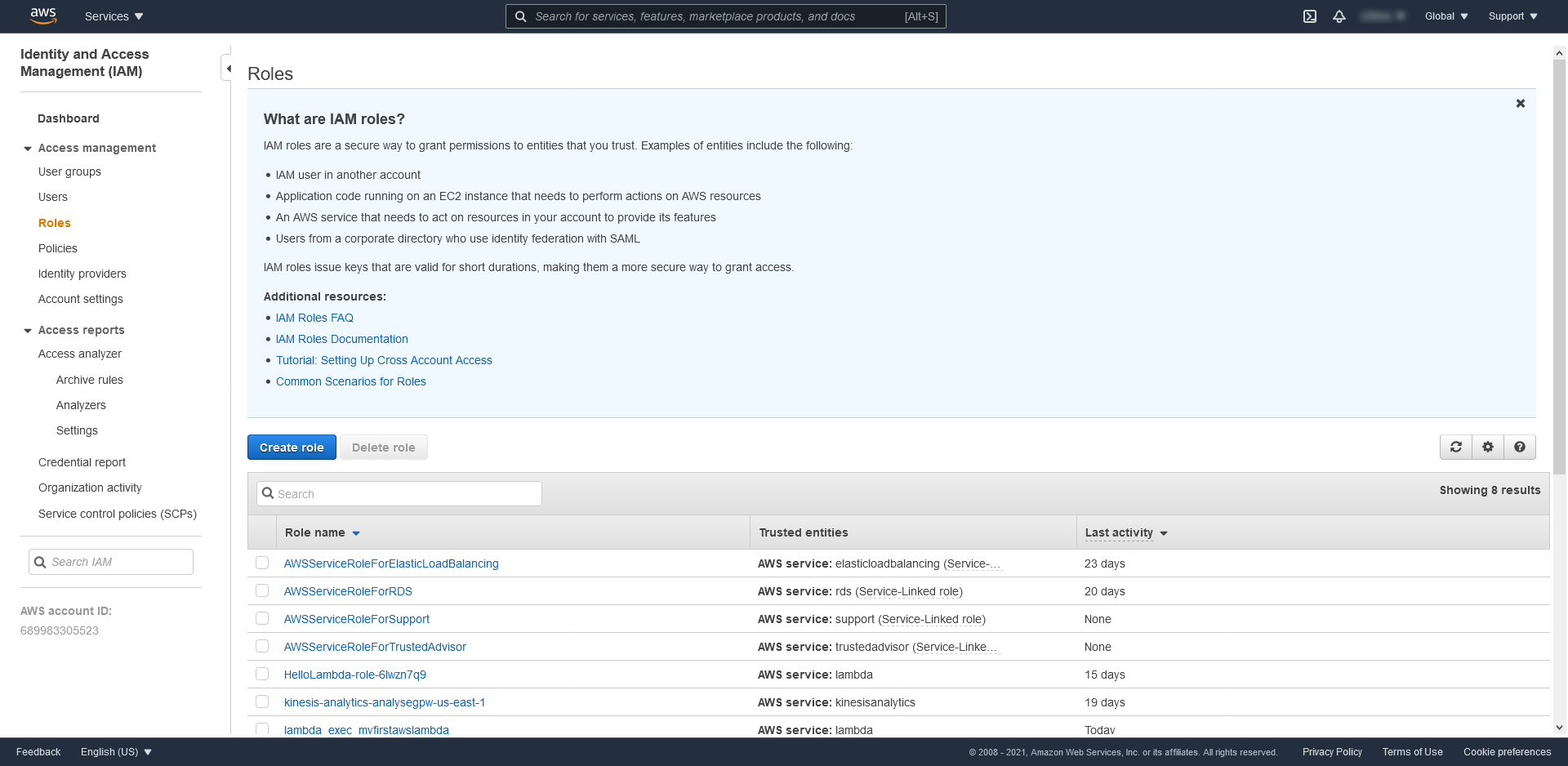
Task: Open Terms of Use link
Action: (x=1412, y=752)
